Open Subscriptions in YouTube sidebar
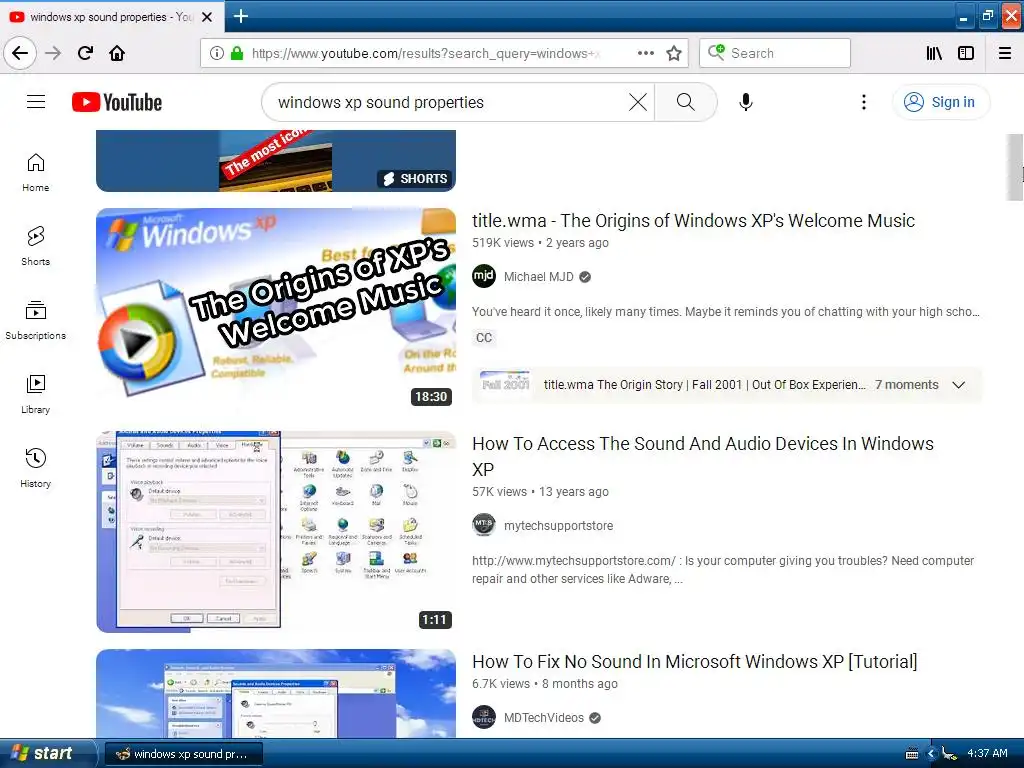Image resolution: width=1024 pixels, height=768 pixels. tap(35, 320)
